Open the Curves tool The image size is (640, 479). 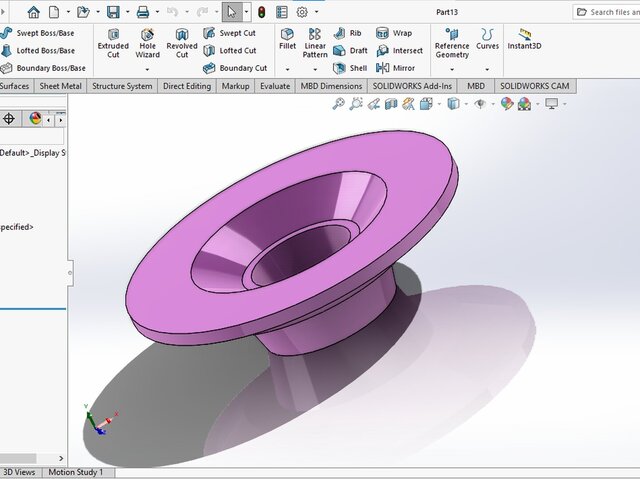487,39
